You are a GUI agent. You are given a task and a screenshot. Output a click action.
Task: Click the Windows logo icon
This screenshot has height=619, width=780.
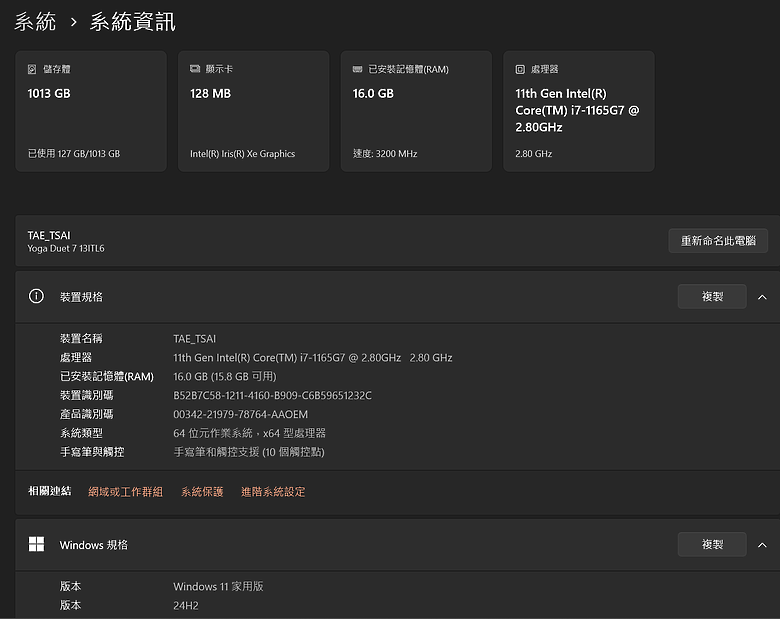[x=36, y=544]
